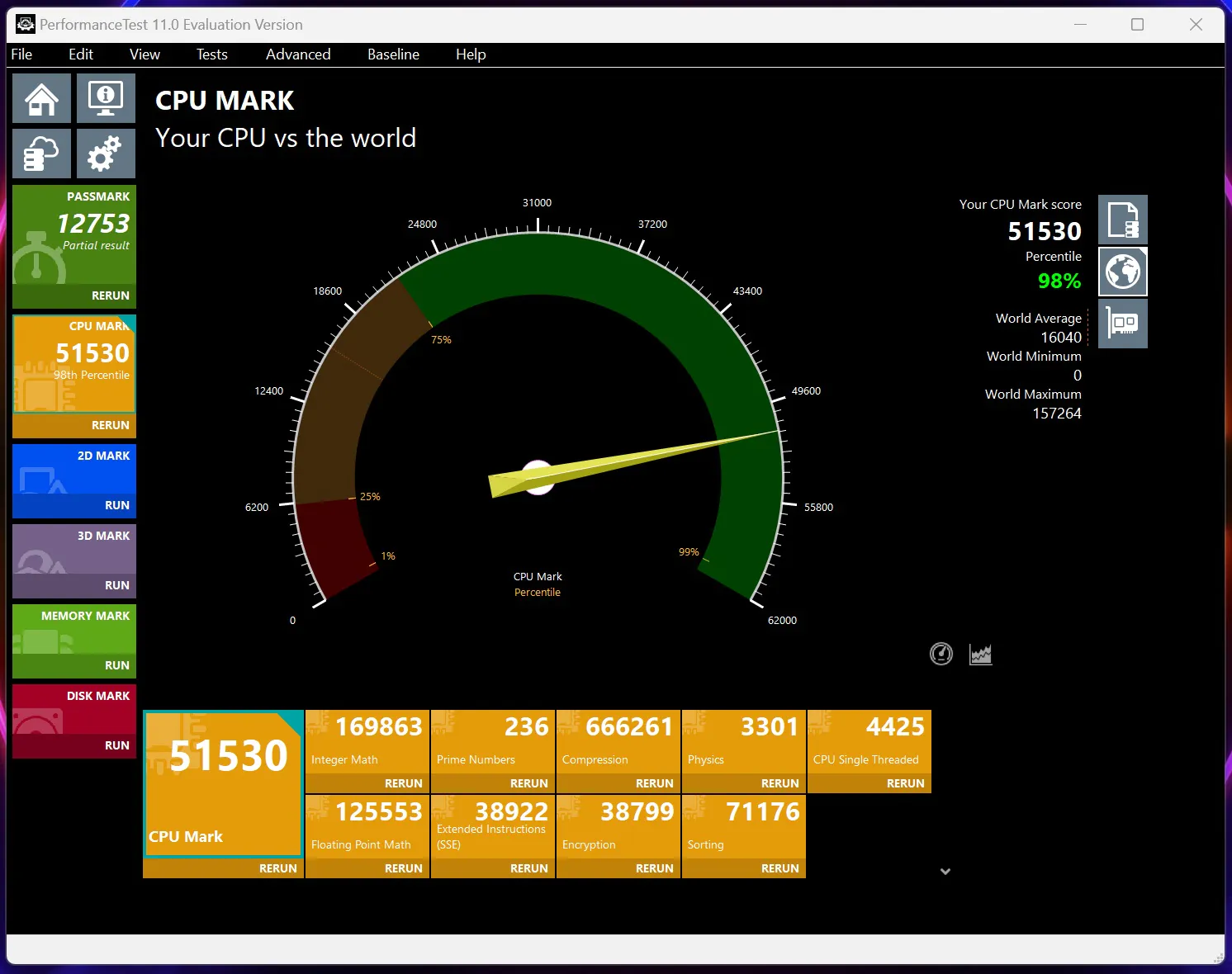This screenshot has width=1232, height=974.
Task: Maximize the PerformanceTest window
Action: tap(1137, 25)
